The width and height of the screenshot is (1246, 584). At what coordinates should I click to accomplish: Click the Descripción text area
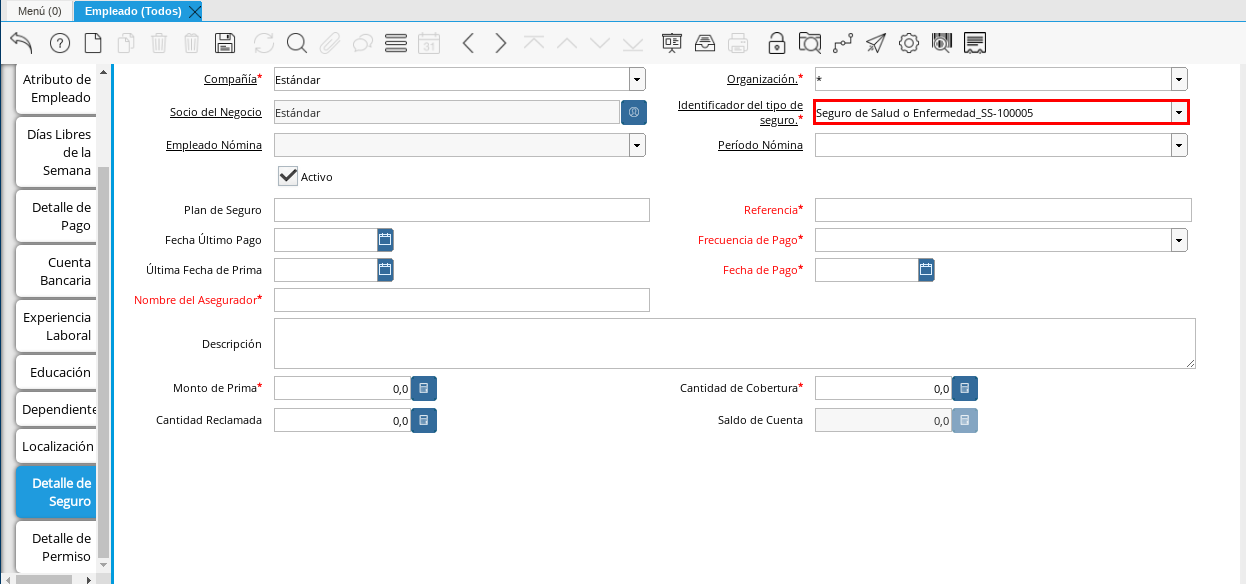735,344
